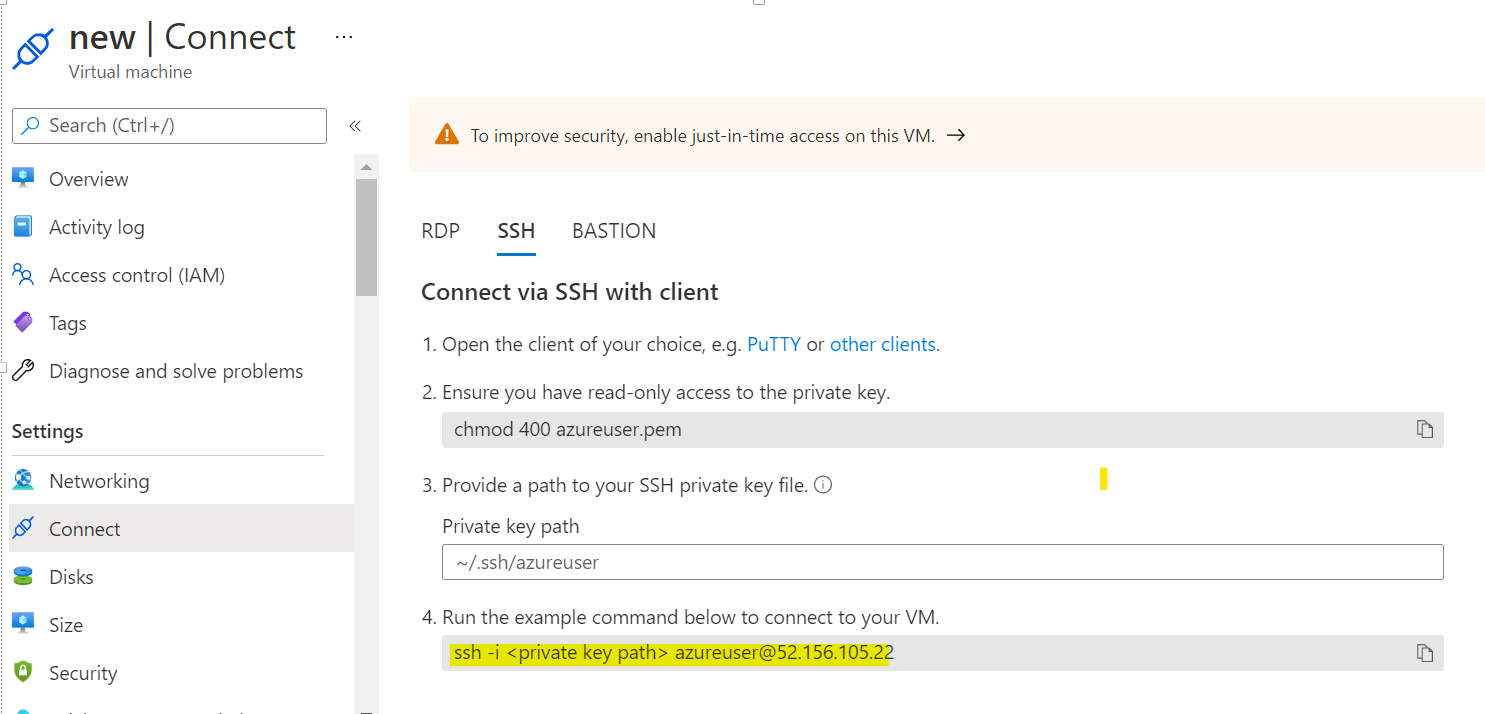Click the Tags purple icon
Viewport: 1485px width, 714px height.
tap(23, 322)
